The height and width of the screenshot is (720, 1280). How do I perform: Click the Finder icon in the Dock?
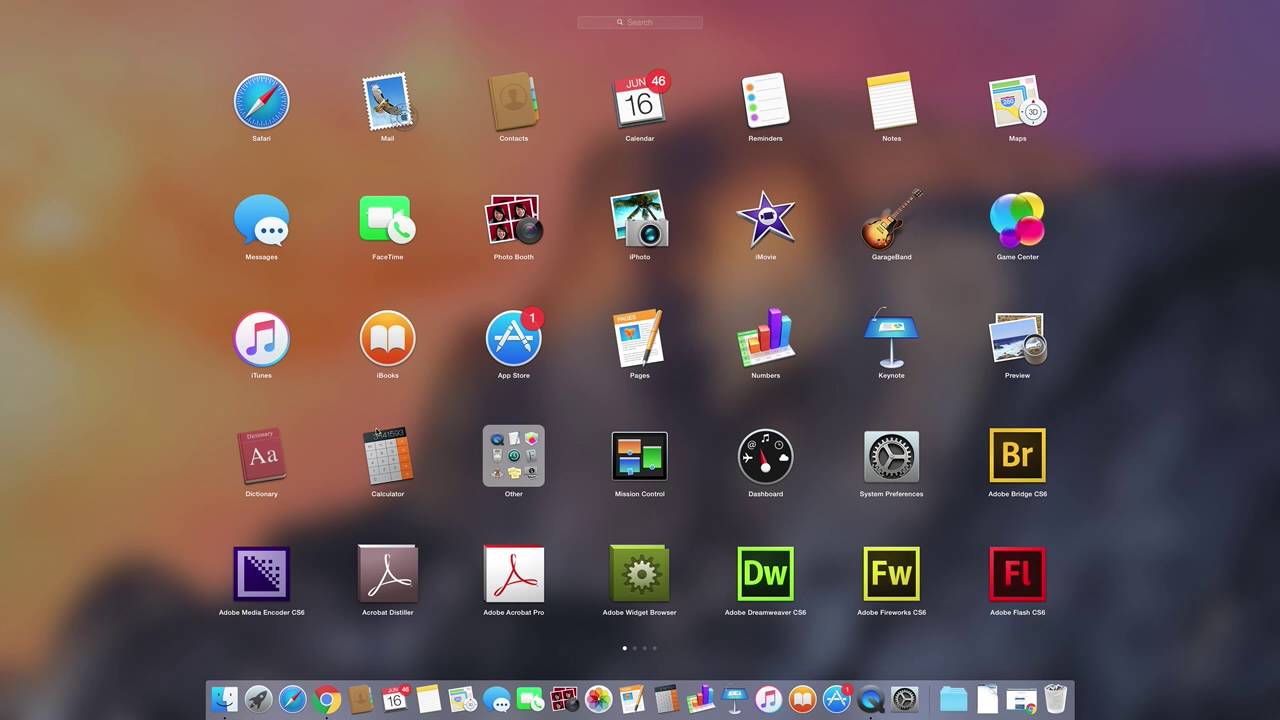[224, 699]
